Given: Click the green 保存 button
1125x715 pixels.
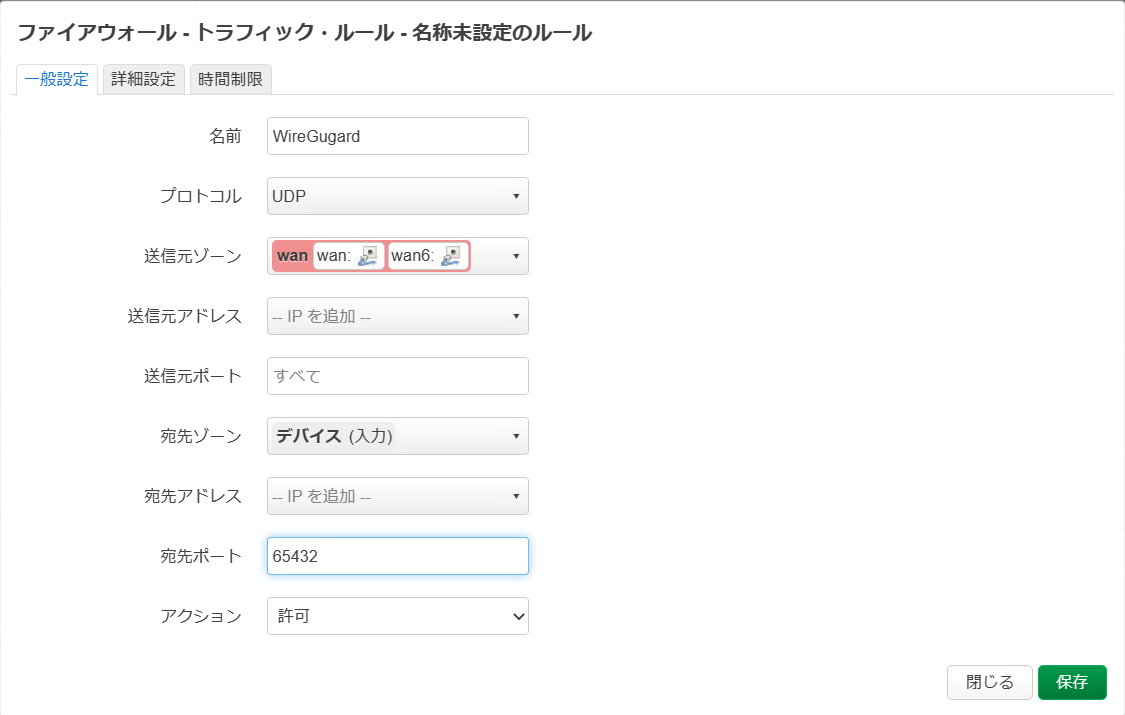Looking at the screenshot, I should (x=1072, y=682).
